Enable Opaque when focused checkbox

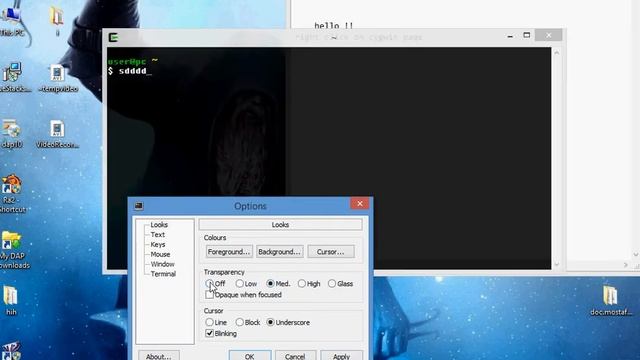click(x=209, y=295)
